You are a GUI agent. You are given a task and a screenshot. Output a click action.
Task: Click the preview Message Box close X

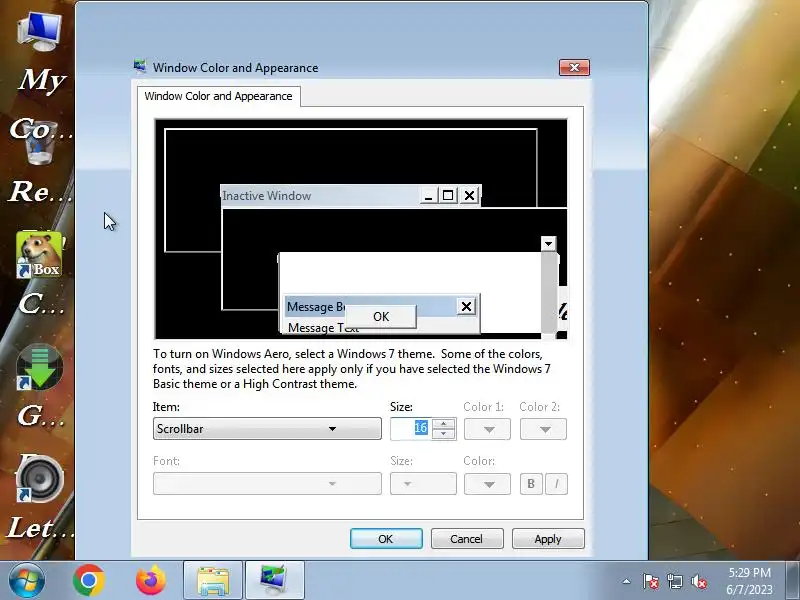pos(466,306)
